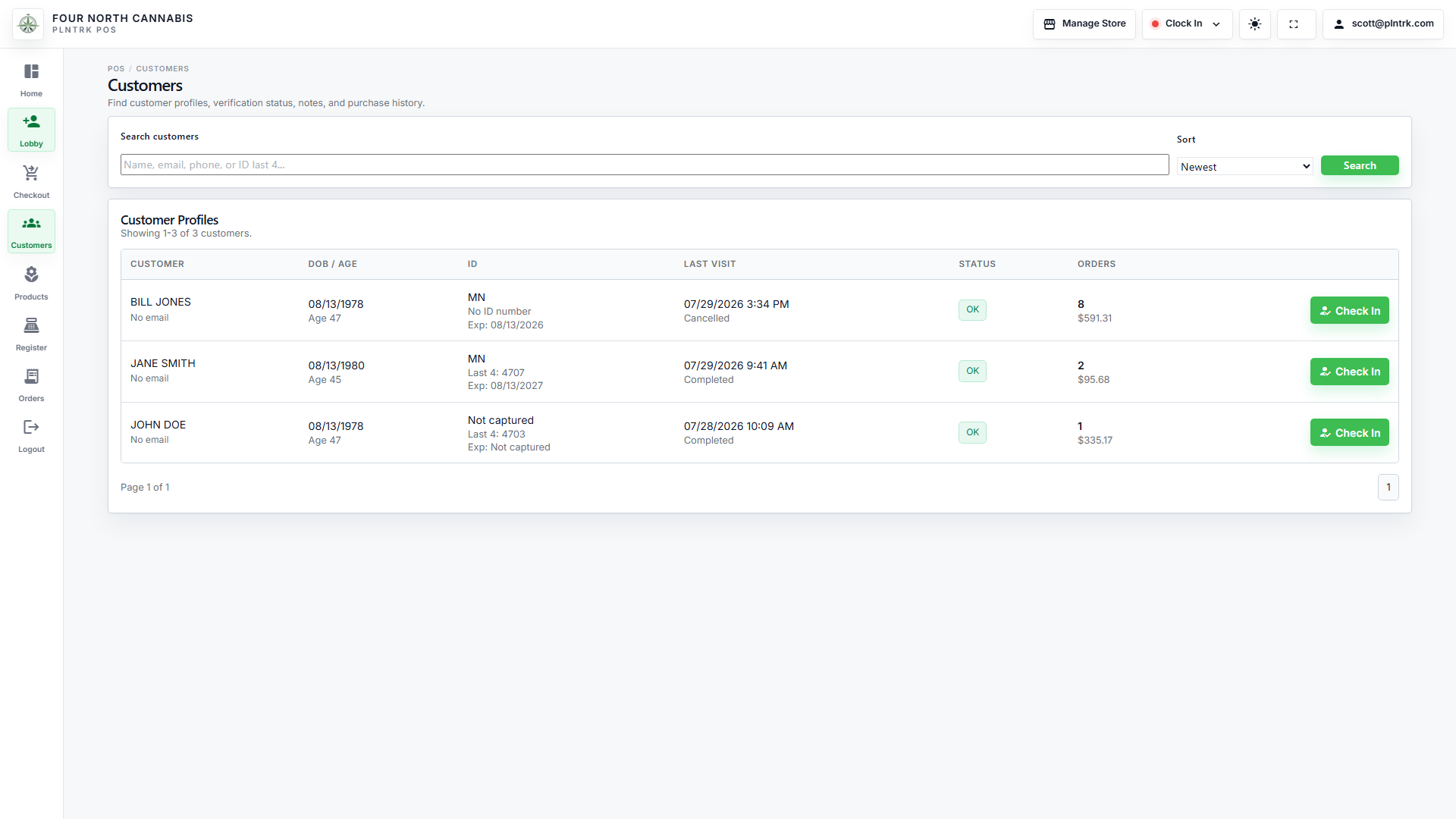Click the Cancelled visit status text

point(706,318)
